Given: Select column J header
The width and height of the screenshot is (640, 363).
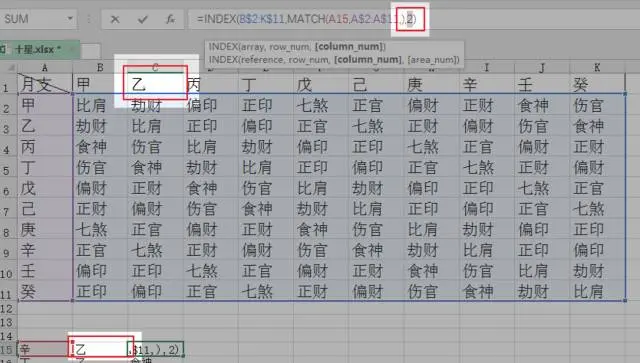Looking at the screenshot, I should 542,67.
